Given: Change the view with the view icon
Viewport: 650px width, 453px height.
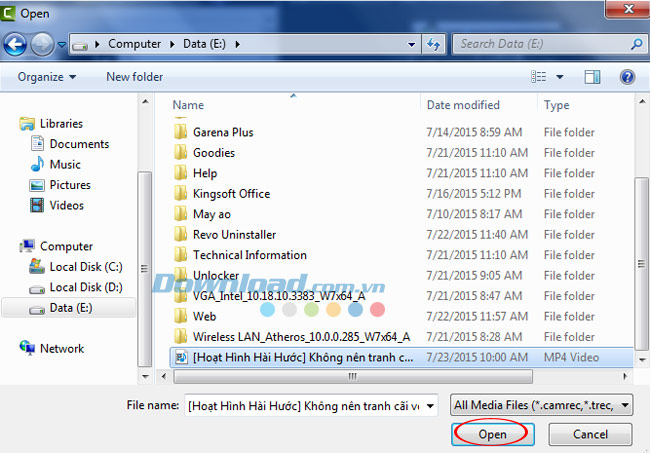Looking at the screenshot, I should (x=538, y=77).
